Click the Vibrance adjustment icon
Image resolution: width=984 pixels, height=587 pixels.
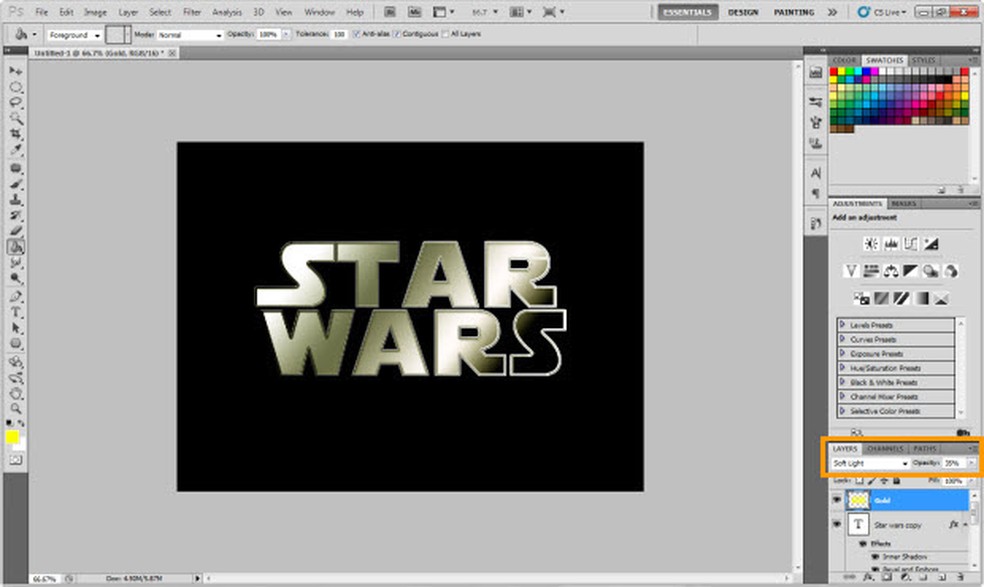pos(851,270)
